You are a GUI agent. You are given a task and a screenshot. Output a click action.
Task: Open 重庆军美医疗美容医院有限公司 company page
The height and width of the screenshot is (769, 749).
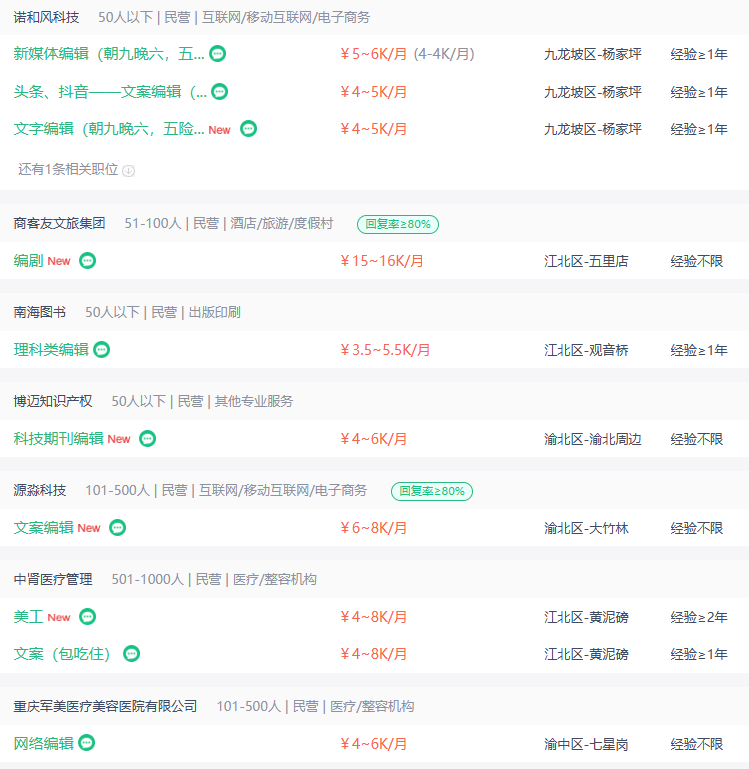click(105, 706)
